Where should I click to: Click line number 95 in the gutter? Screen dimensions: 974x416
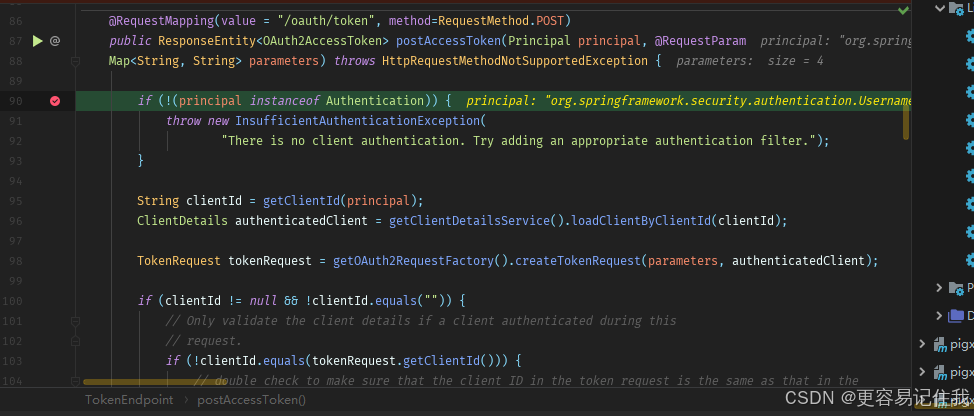(16, 201)
